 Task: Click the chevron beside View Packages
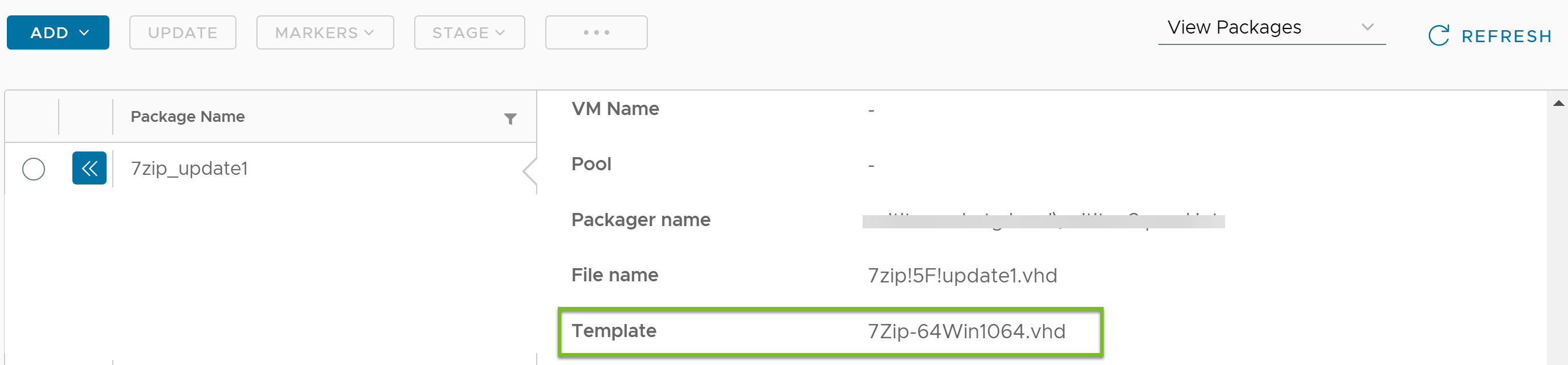1368,27
